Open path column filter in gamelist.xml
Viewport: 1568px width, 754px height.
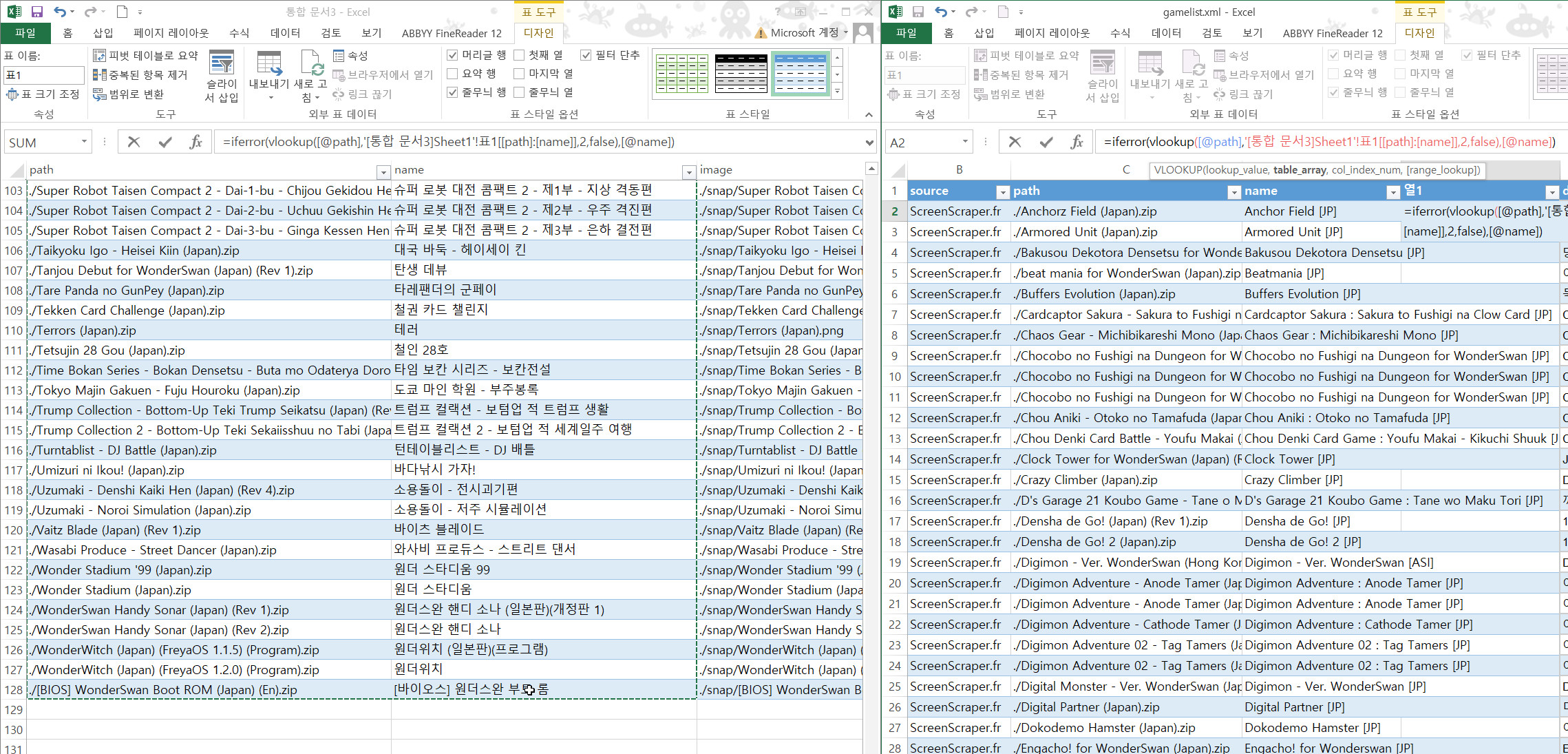(x=1234, y=192)
